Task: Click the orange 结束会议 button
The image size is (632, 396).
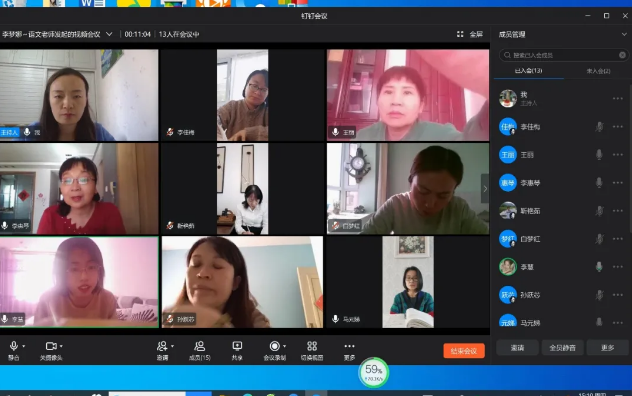Action: 464,351
